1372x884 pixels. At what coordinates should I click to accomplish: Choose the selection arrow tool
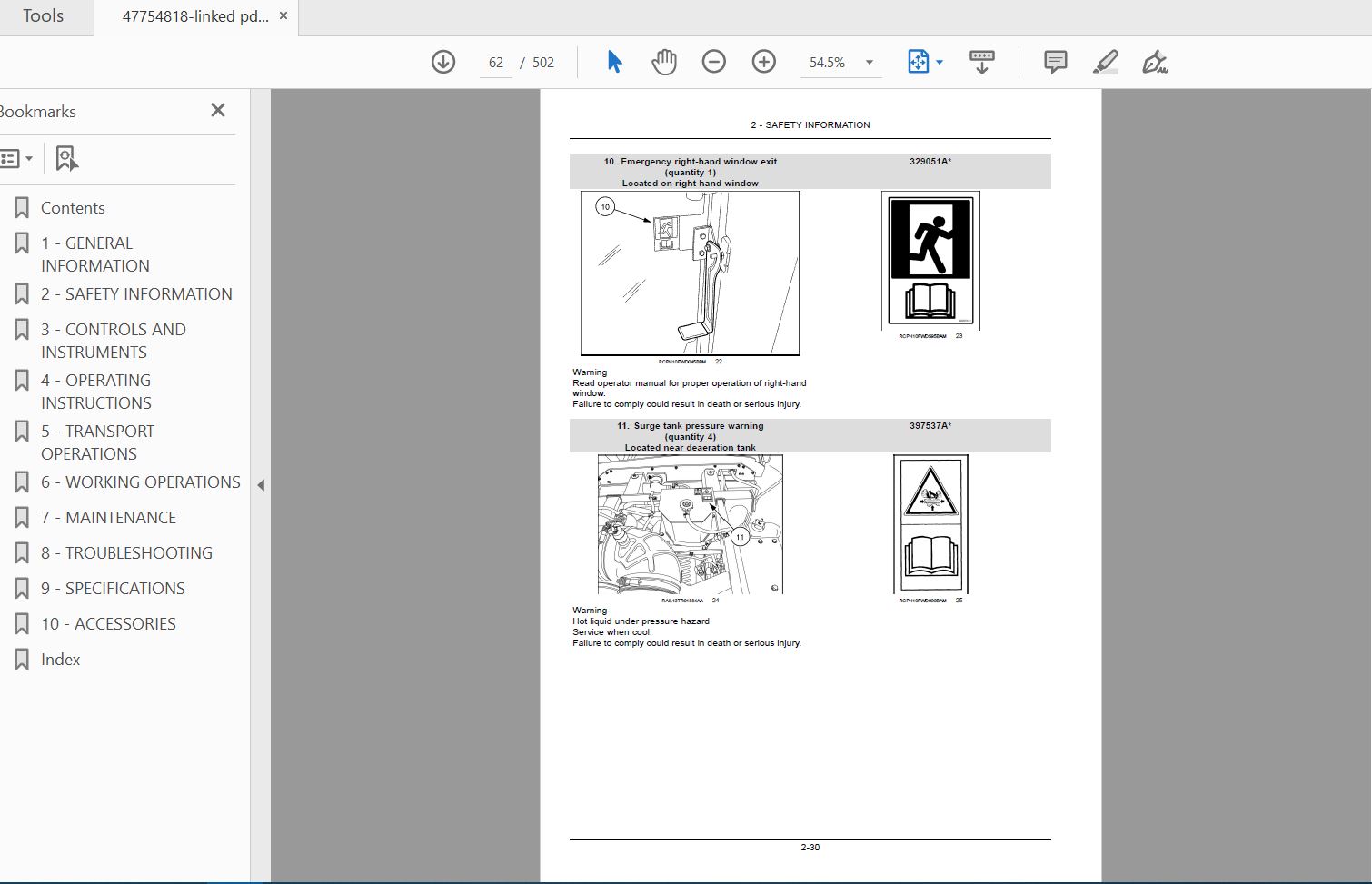[614, 62]
